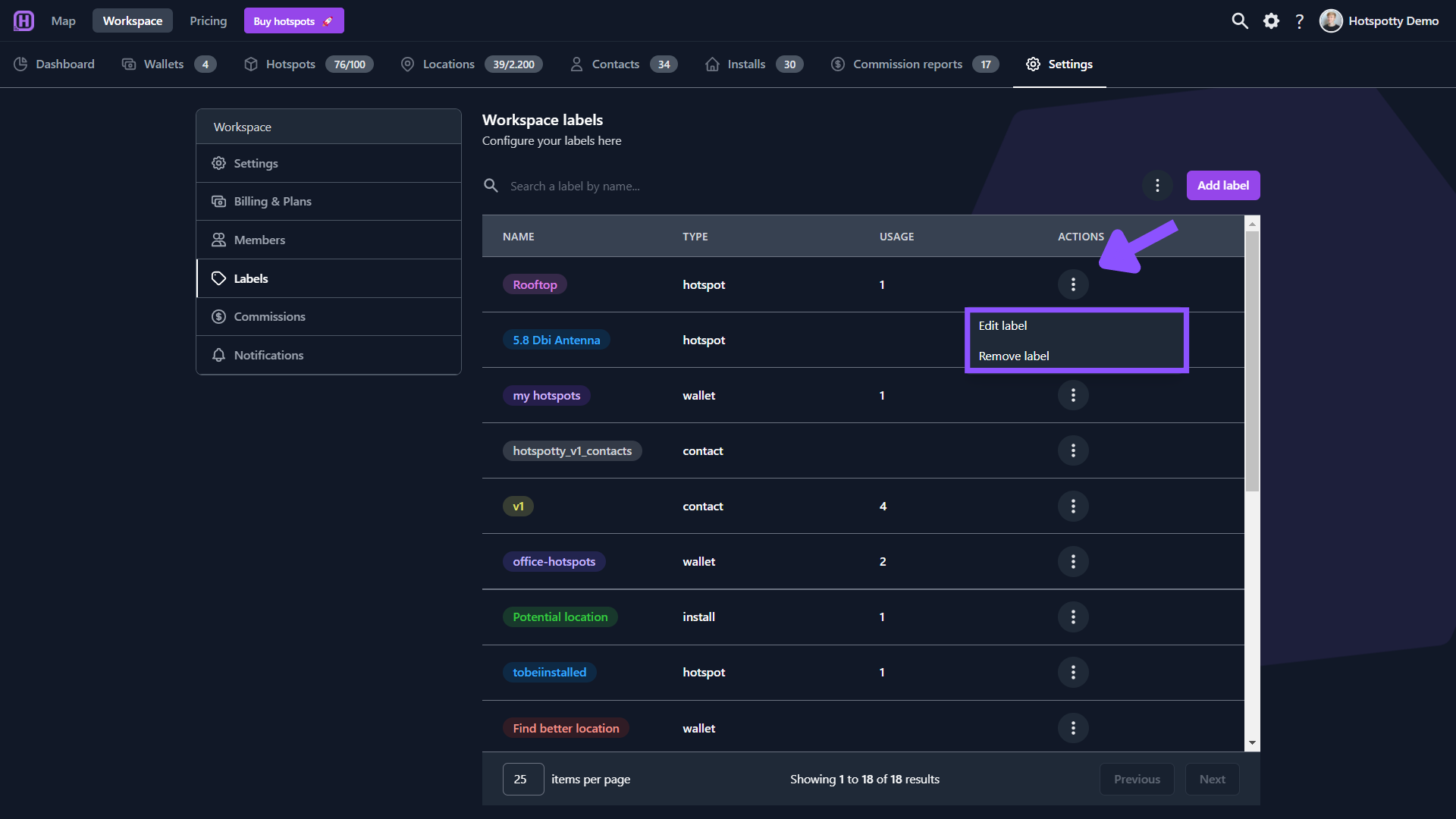Screen dimensions: 1456x819
Task: Click the Next page button
Action: [x=1212, y=779]
